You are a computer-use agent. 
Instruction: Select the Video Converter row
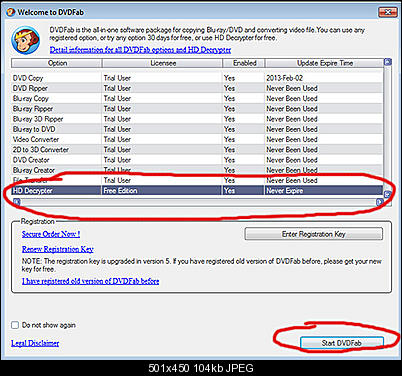(x=197, y=139)
